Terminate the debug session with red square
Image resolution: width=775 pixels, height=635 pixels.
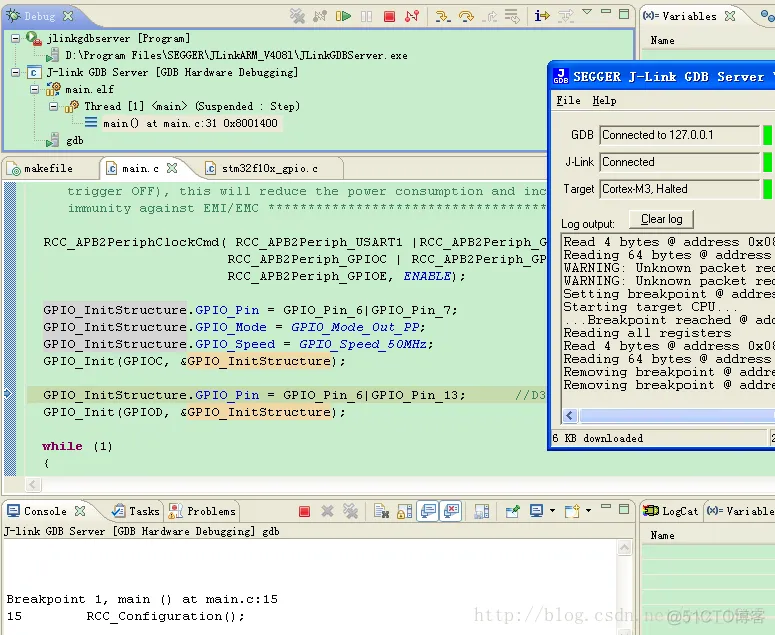(389, 17)
